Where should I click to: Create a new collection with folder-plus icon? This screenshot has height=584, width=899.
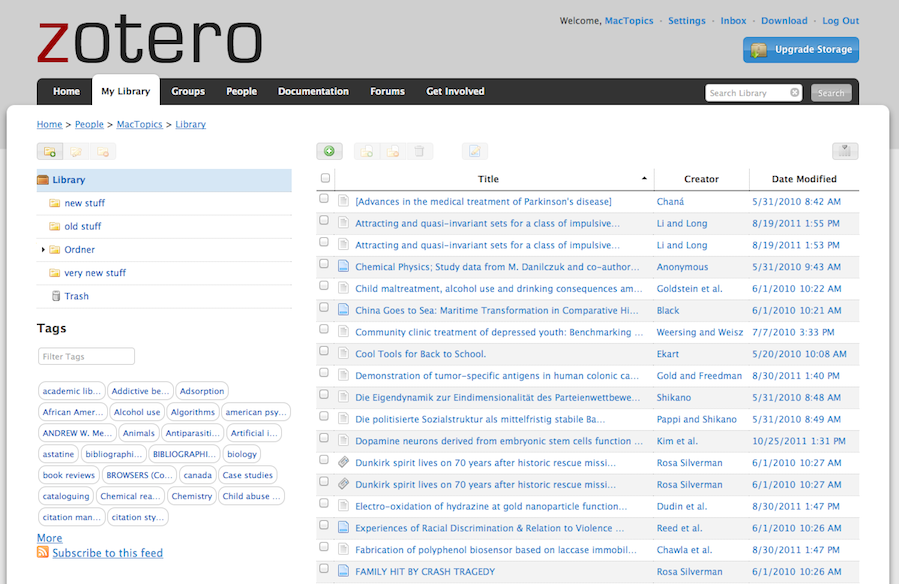click(x=50, y=152)
